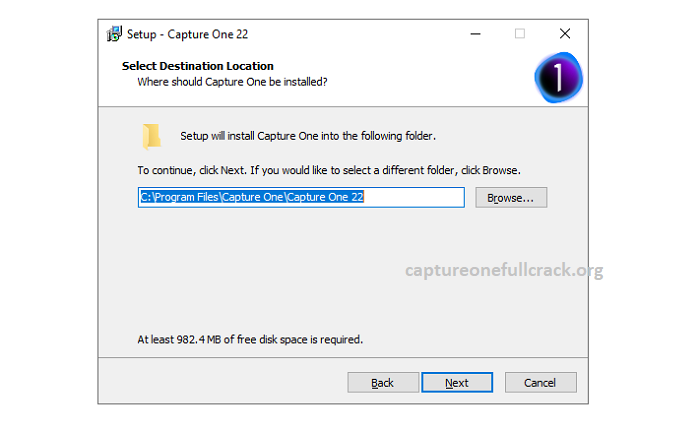Image resolution: width=700 pixels, height=430 pixels.
Task: Go to the previous step with Back
Action: [383, 383]
